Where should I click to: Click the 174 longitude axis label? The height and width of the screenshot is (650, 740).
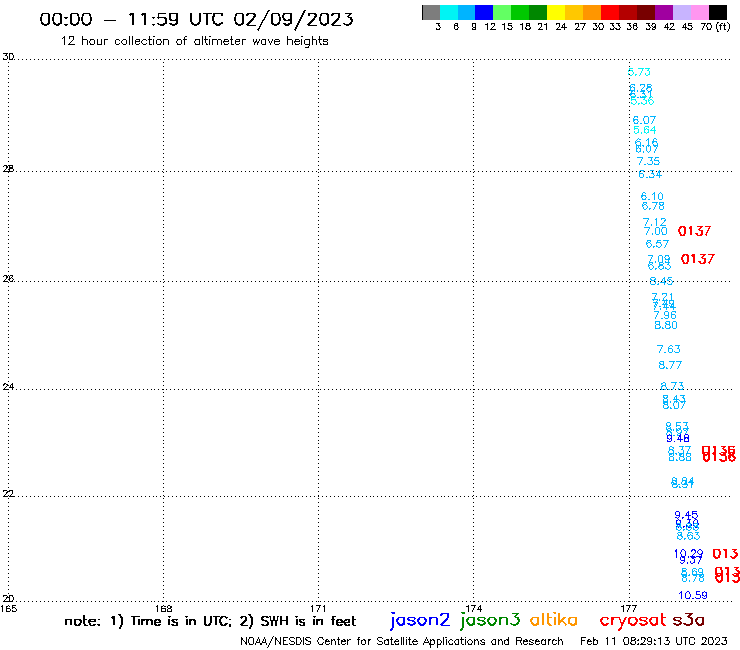coord(473,608)
